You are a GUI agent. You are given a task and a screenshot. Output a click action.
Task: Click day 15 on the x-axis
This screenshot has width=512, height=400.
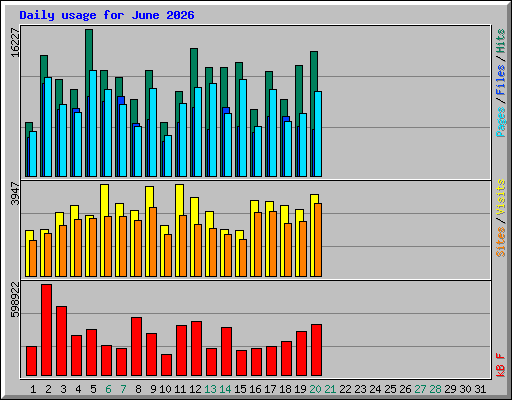click(x=240, y=389)
